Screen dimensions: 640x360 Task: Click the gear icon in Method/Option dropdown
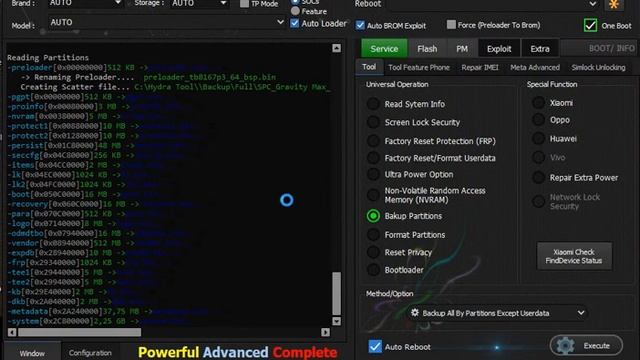[x=415, y=313]
